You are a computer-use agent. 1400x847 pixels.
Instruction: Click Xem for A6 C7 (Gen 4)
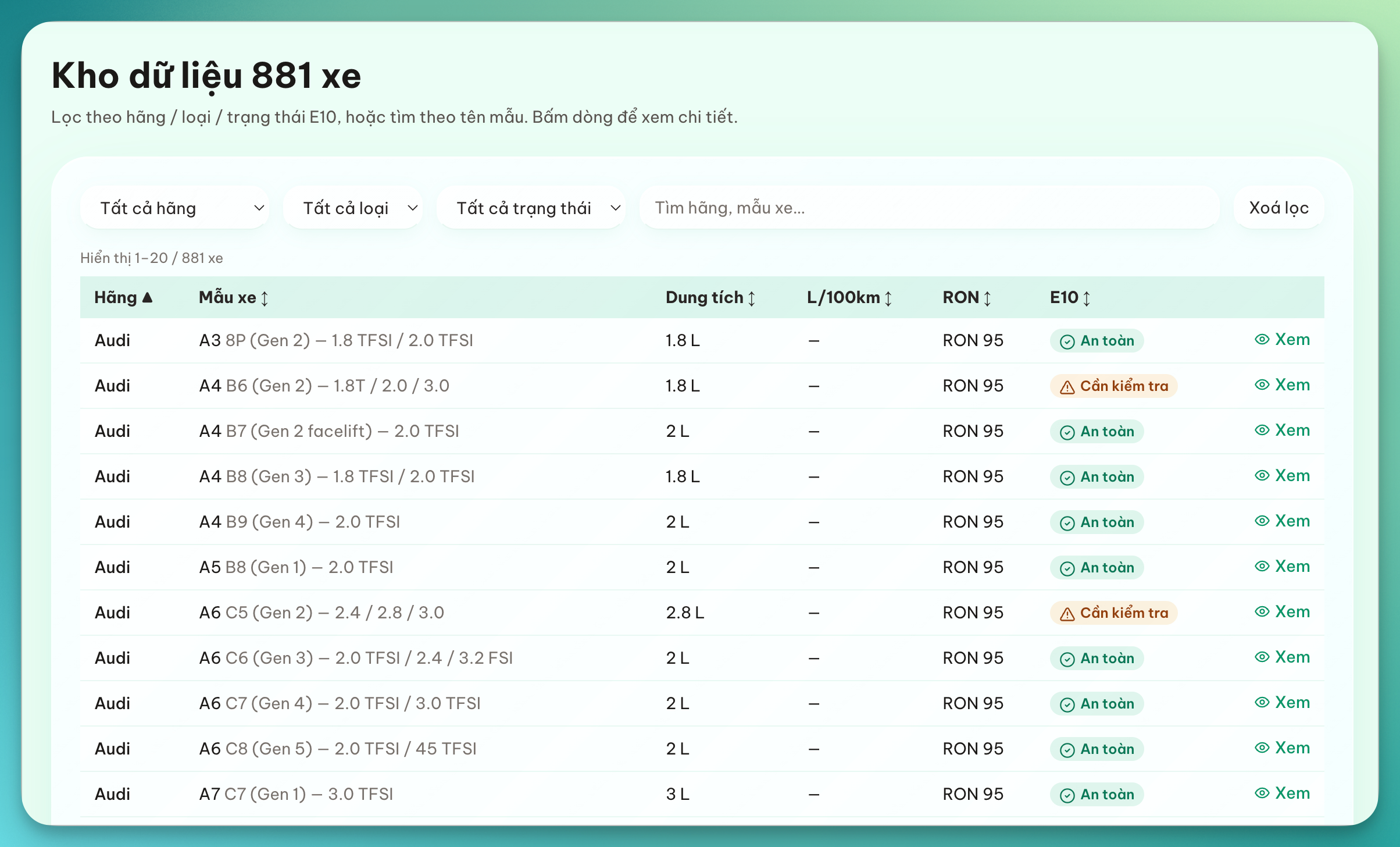(1282, 702)
